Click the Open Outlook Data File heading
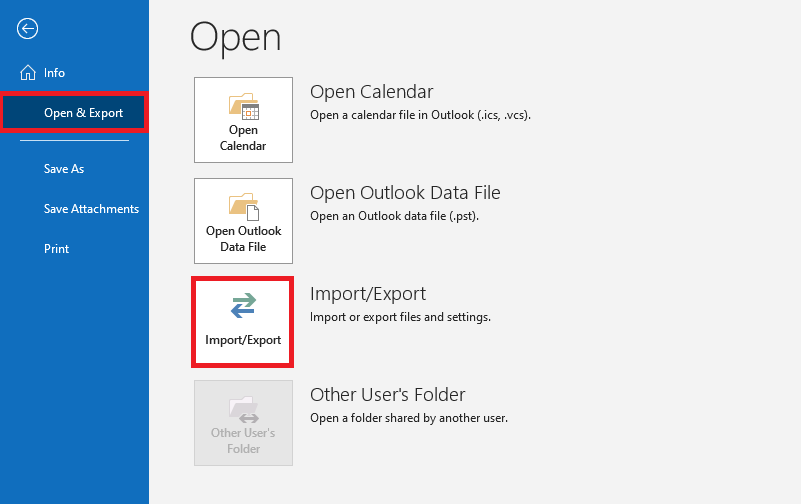801x504 pixels. point(405,193)
